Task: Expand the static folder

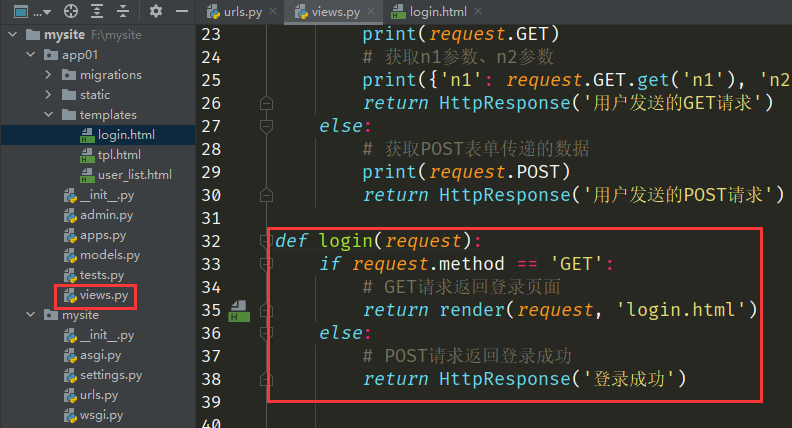Action: (x=48, y=95)
